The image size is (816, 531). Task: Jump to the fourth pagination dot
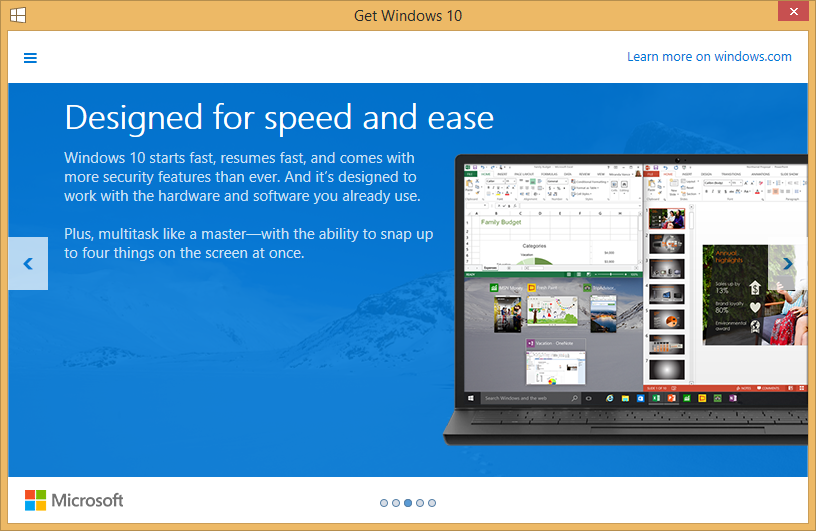pos(420,503)
